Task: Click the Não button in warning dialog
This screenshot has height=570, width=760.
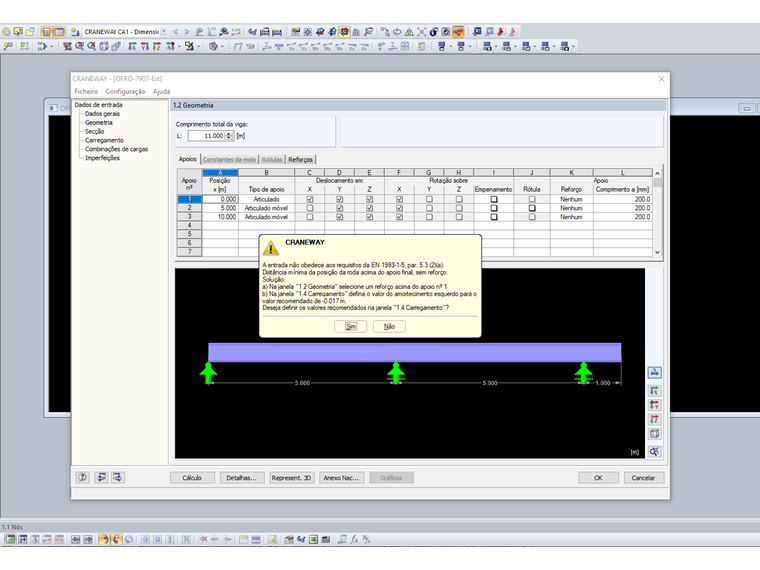Action: pos(389,326)
